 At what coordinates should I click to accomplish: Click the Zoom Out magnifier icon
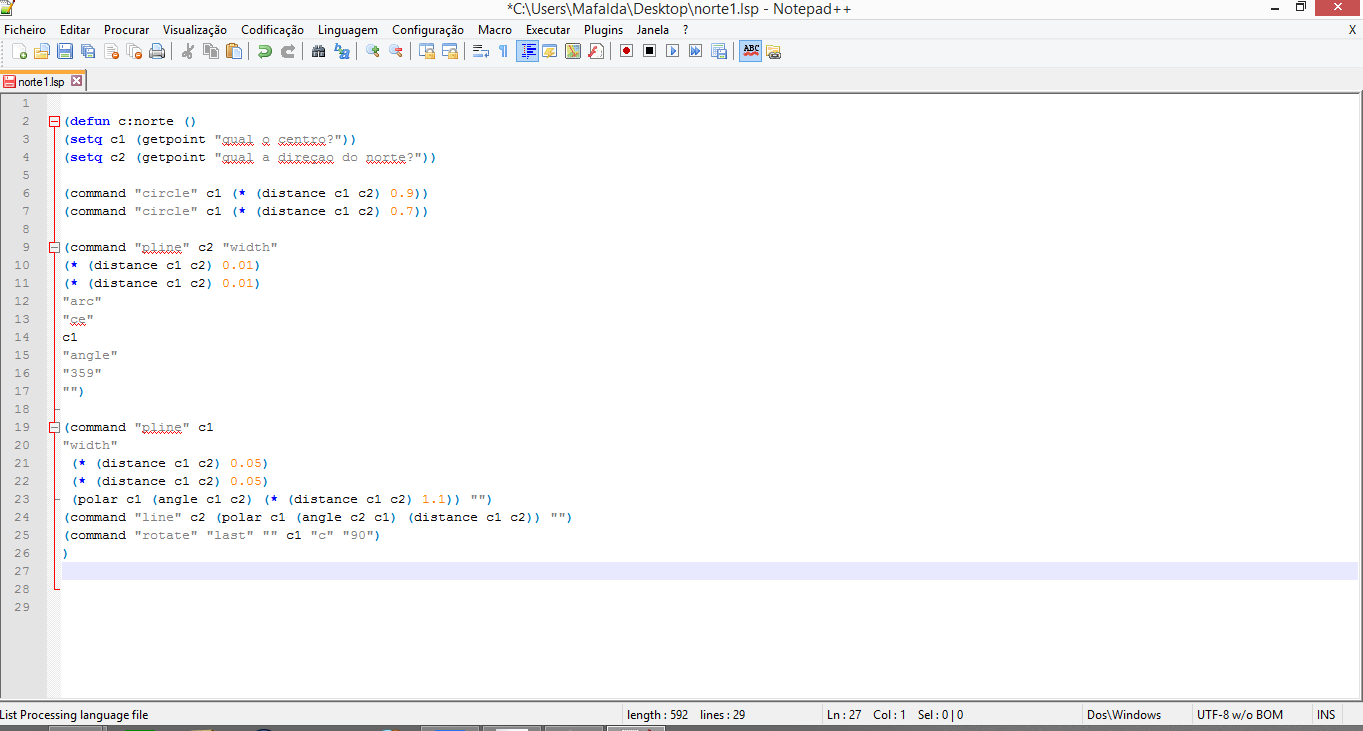coord(396,51)
